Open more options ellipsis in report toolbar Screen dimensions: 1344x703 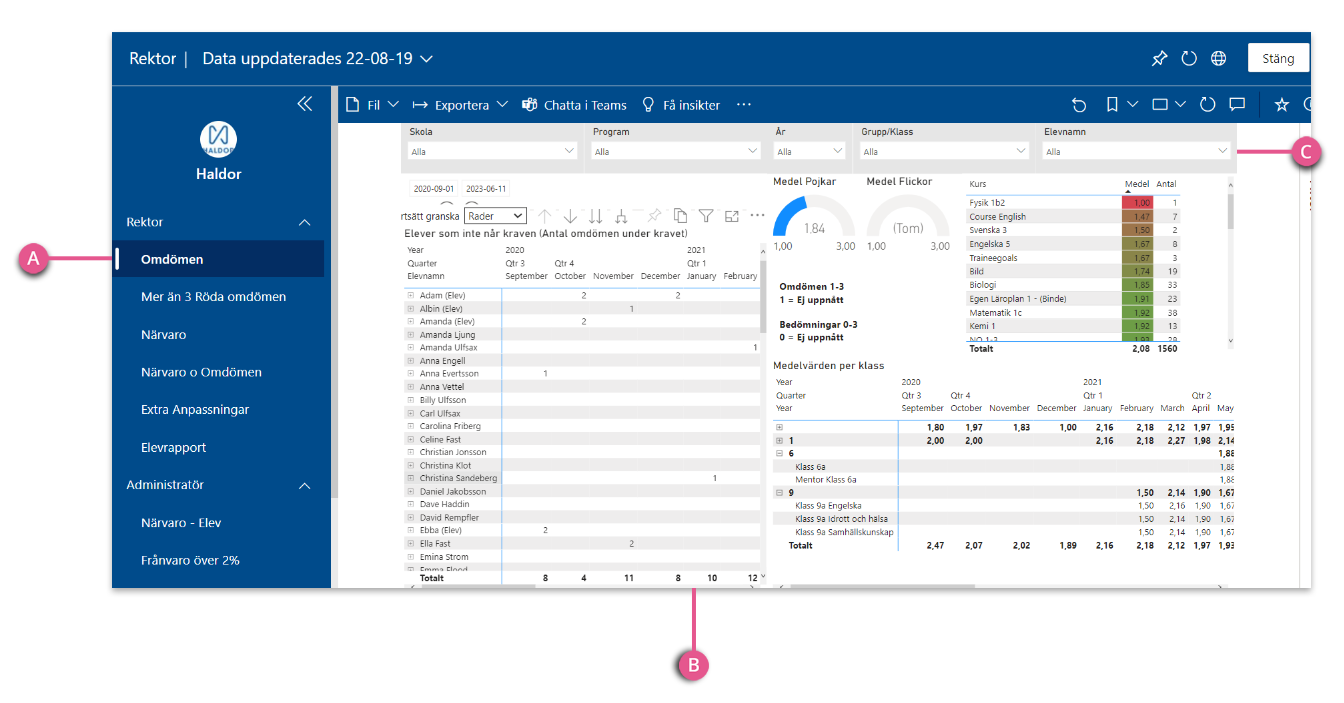743,104
